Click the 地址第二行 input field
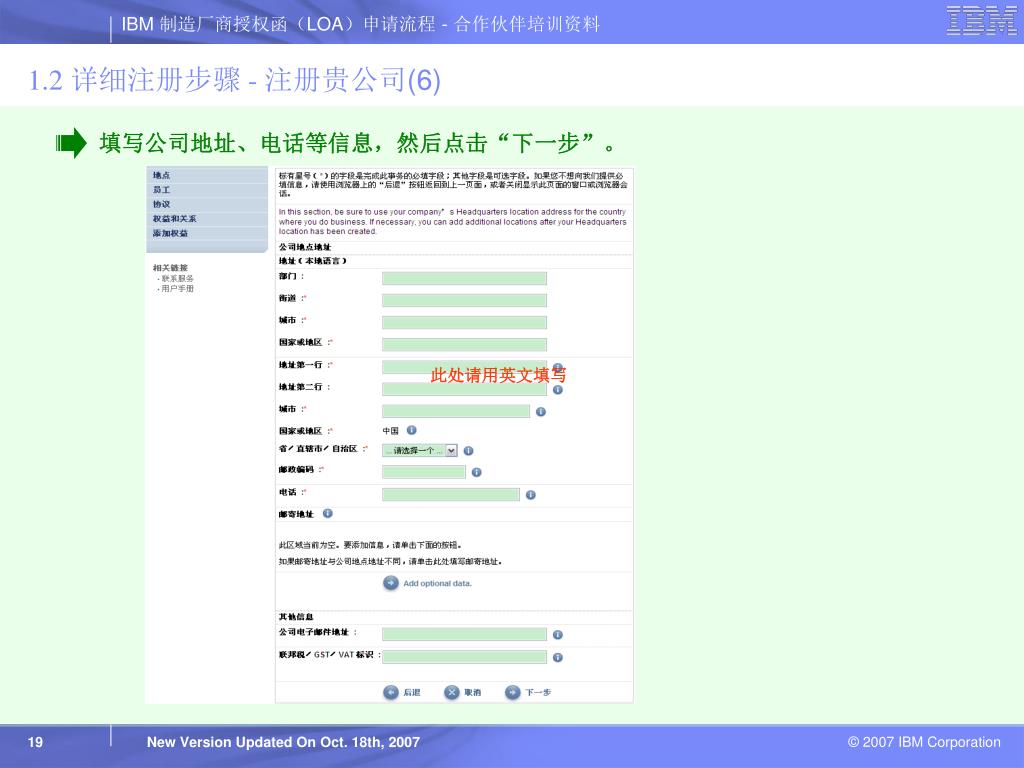This screenshot has height=768, width=1024. click(x=464, y=389)
